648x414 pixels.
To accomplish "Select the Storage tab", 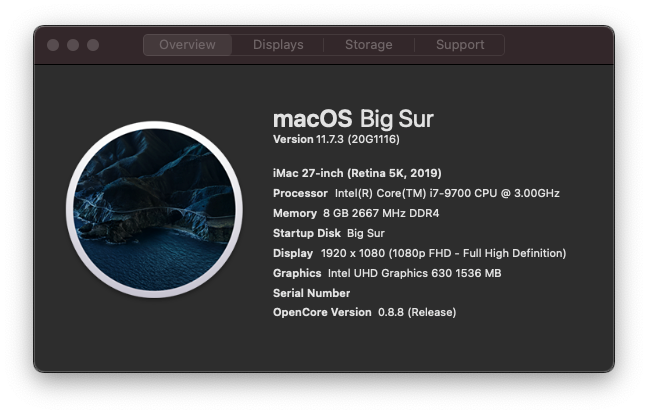I will [369, 45].
